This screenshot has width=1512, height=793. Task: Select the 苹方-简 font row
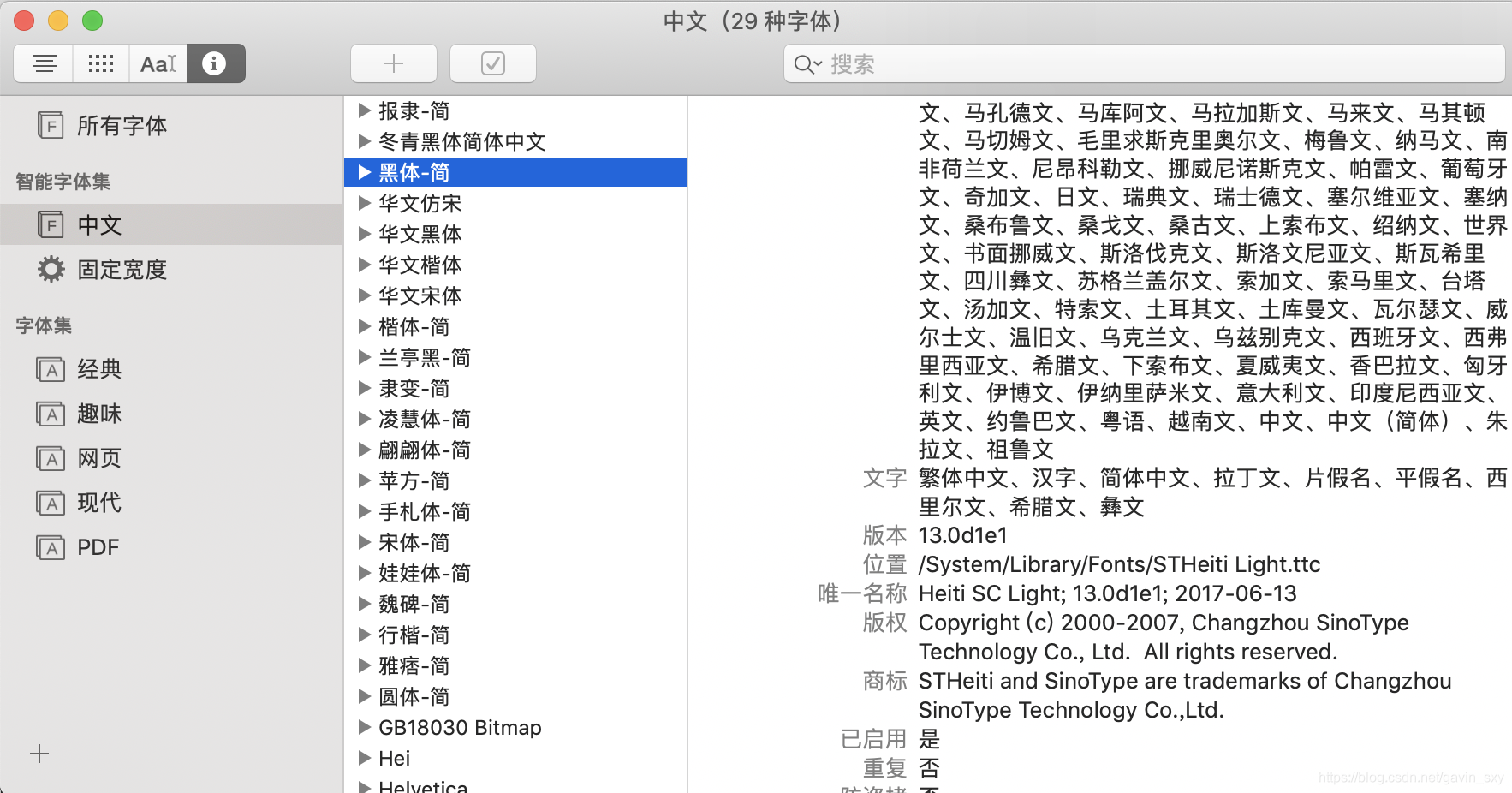515,480
